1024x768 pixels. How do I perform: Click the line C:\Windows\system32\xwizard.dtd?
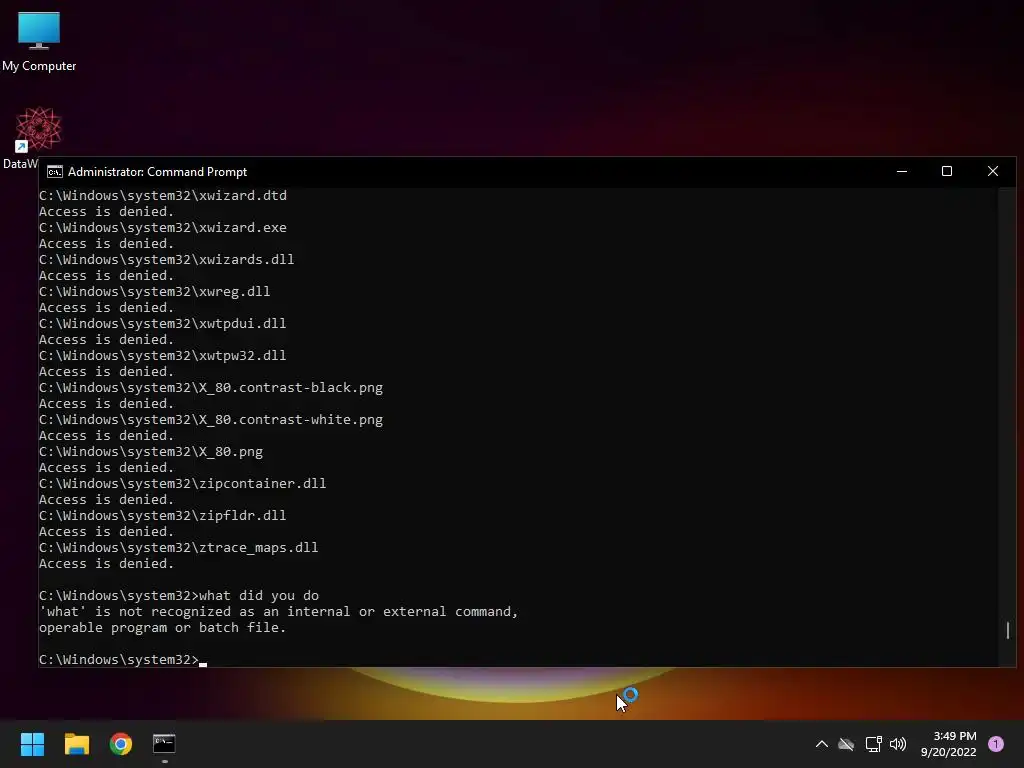point(163,195)
